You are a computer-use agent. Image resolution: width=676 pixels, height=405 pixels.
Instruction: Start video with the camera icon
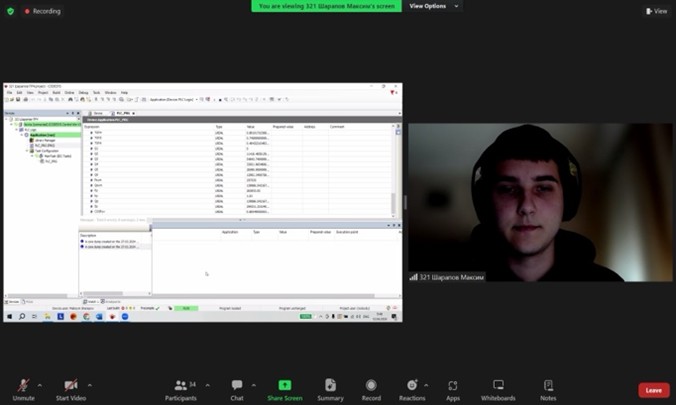coord(71,386)
